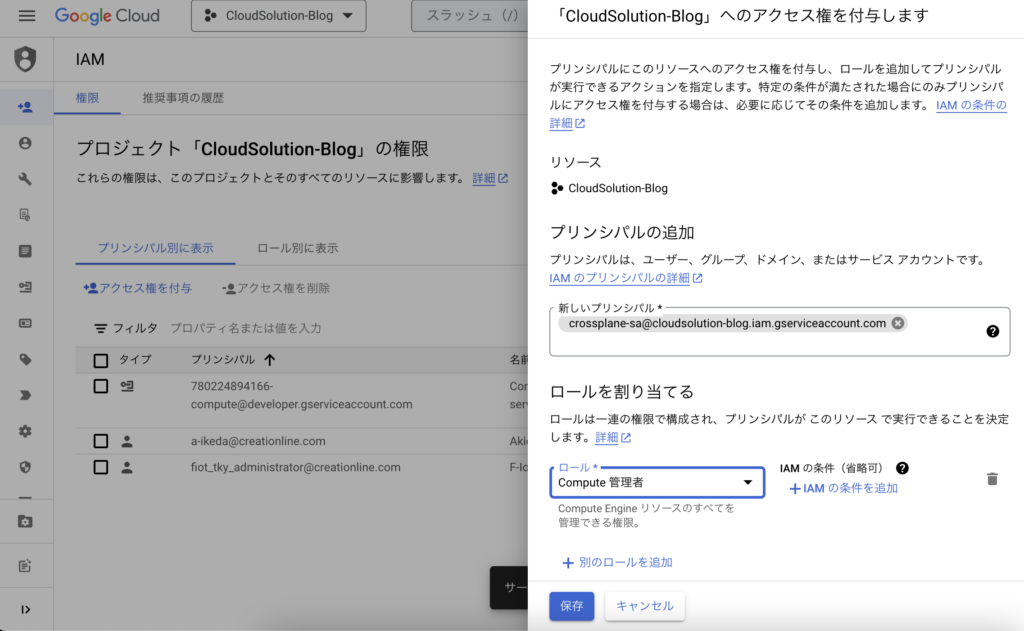Open the ロール dropdown showing Compute 管理者
Screen dimensions: 1024x631
pyautogui.click(x=657, y=482)
